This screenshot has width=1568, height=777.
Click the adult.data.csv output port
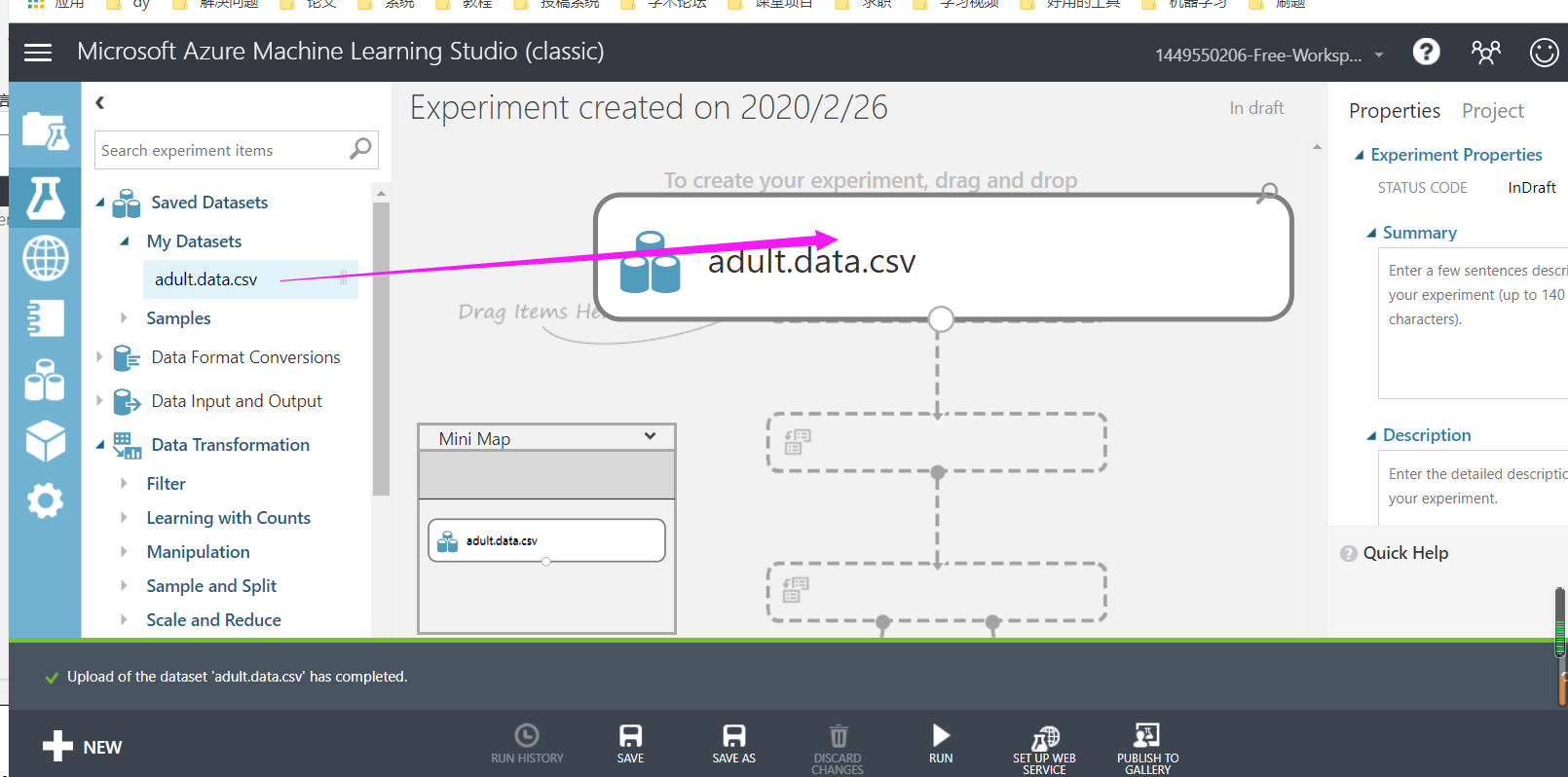[941, 319]
